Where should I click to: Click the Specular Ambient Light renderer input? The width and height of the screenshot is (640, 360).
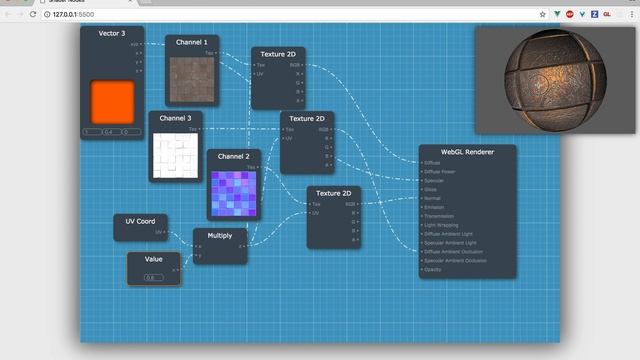coord(422,243)
